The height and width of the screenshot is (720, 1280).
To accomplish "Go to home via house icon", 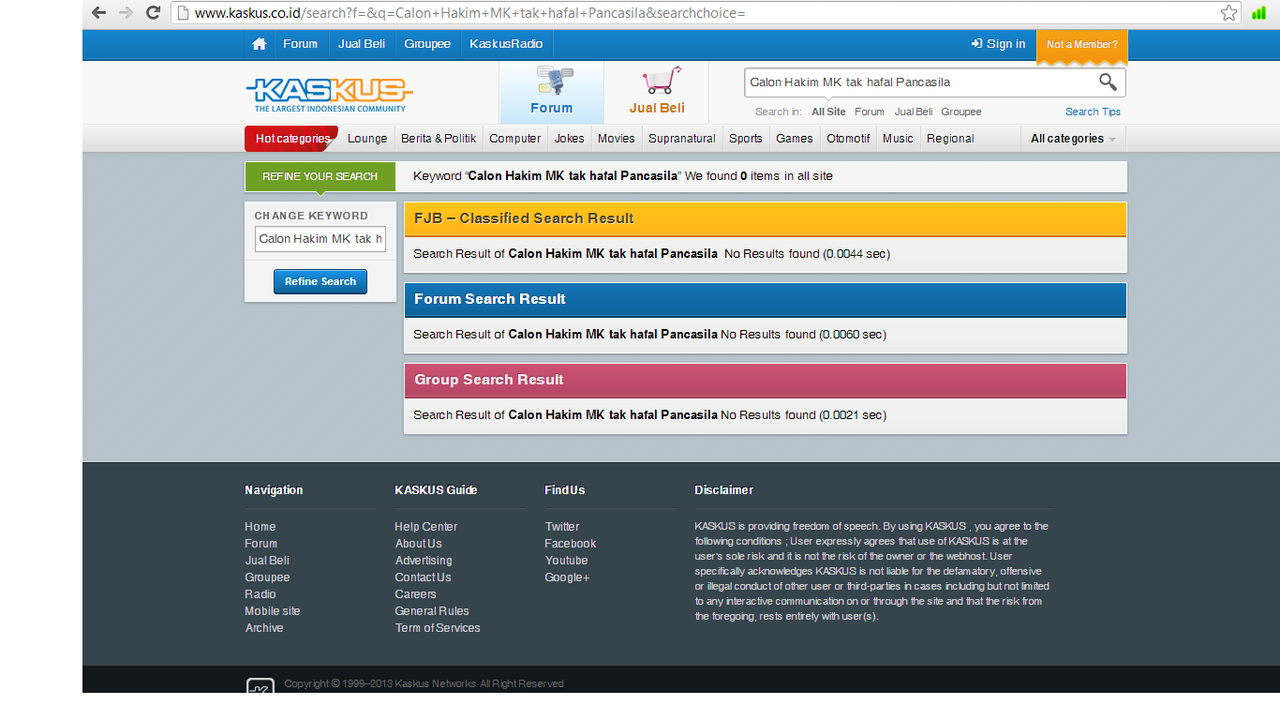I will tap(259, 44).
